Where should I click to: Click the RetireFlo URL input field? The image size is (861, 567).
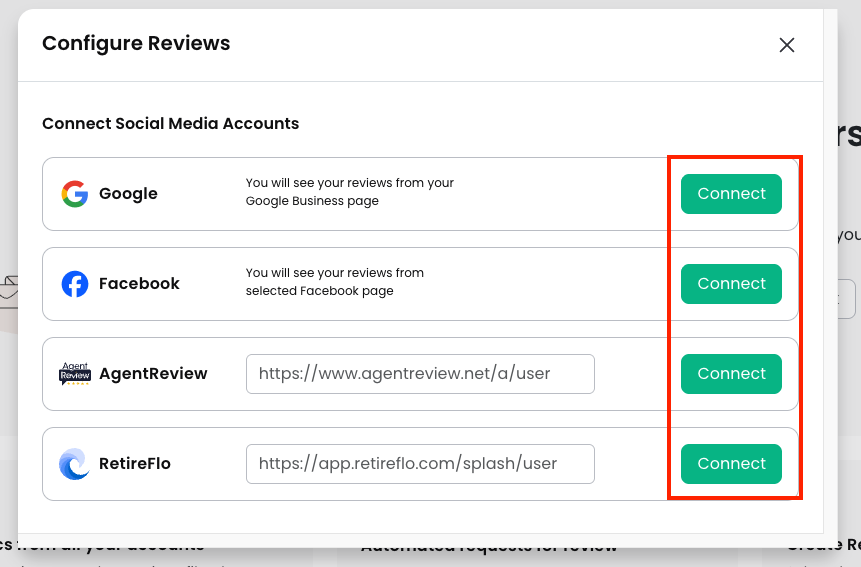pyautogui.click(x=420, y=464)
